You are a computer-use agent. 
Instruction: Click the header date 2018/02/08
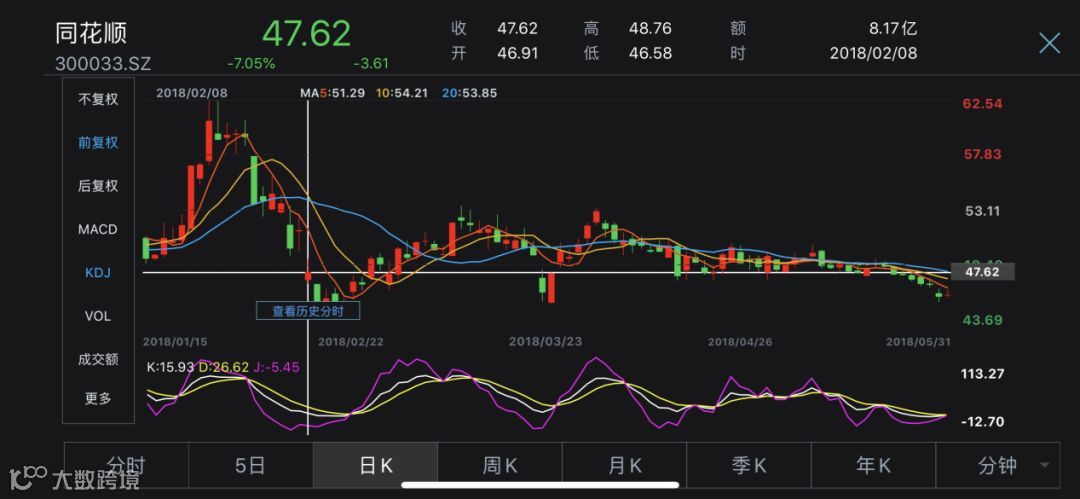tap(873, 53)
